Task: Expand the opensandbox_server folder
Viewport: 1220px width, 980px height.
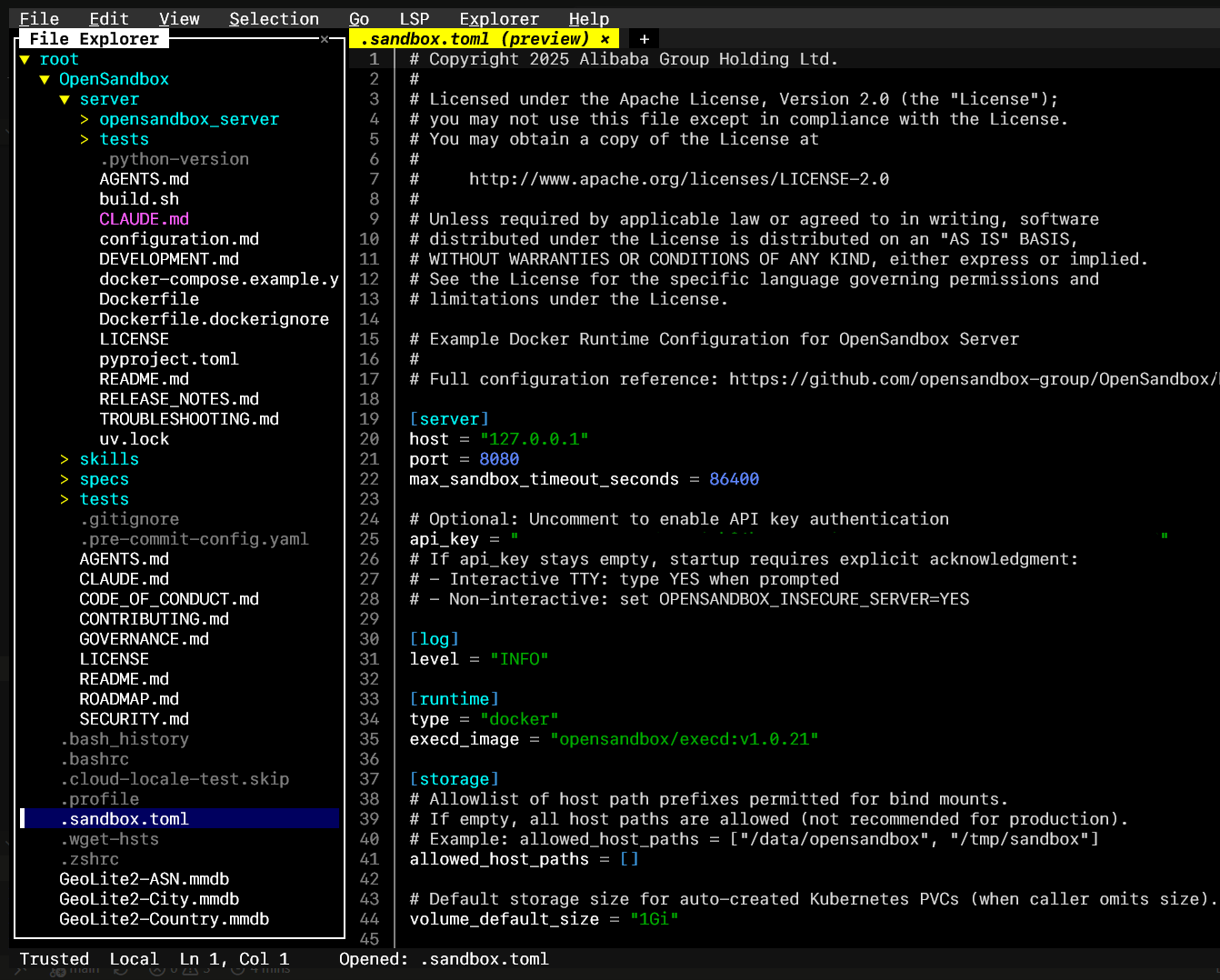Action: click(x=85, y=119)
